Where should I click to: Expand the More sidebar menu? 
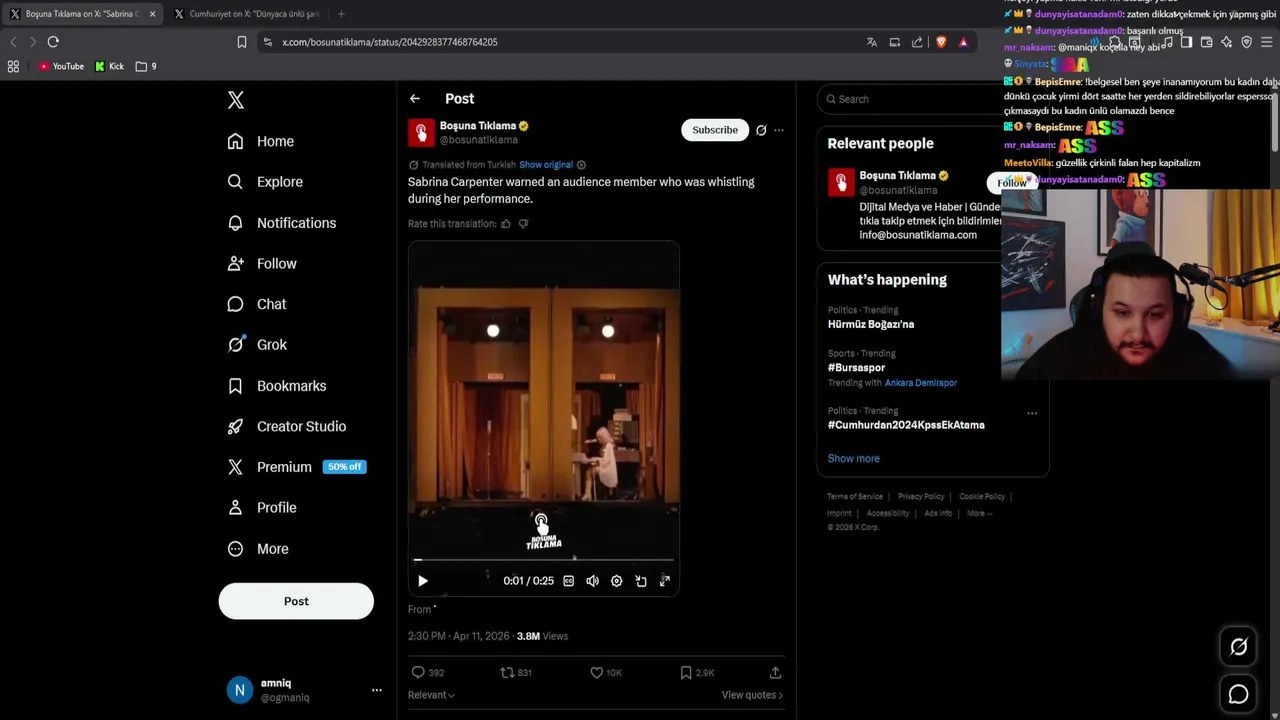click(x=258, y=549)
